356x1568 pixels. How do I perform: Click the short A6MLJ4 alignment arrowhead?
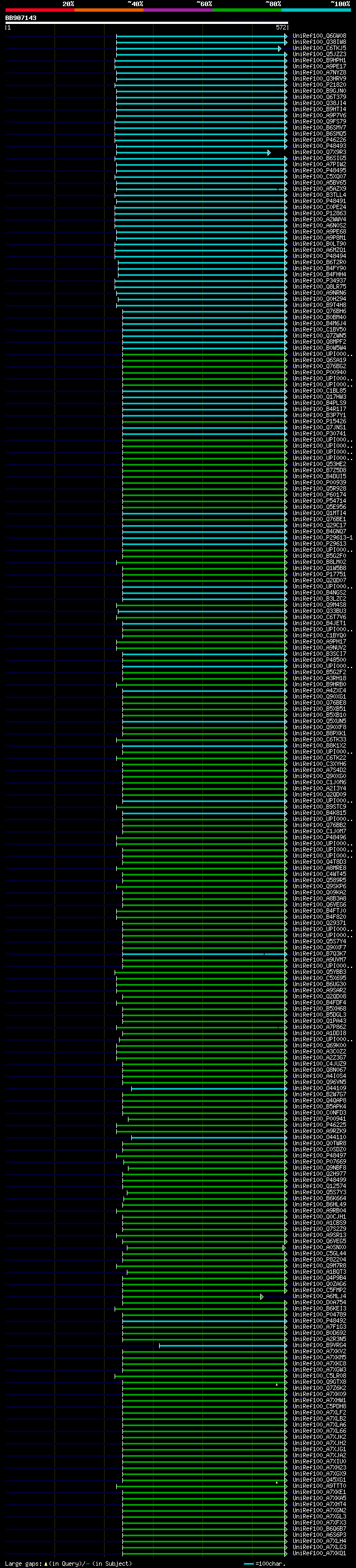tap(261, 1297)
